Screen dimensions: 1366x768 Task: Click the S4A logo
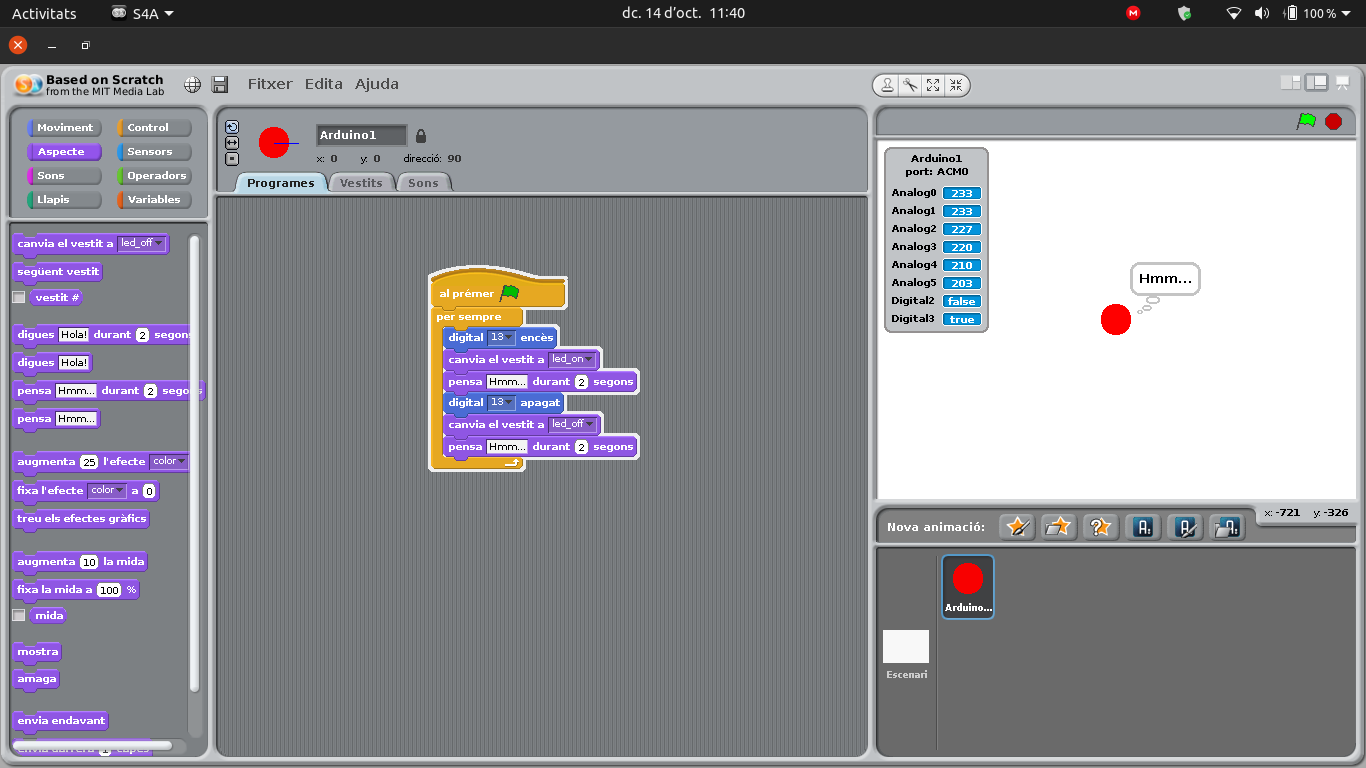coord(29,85)
